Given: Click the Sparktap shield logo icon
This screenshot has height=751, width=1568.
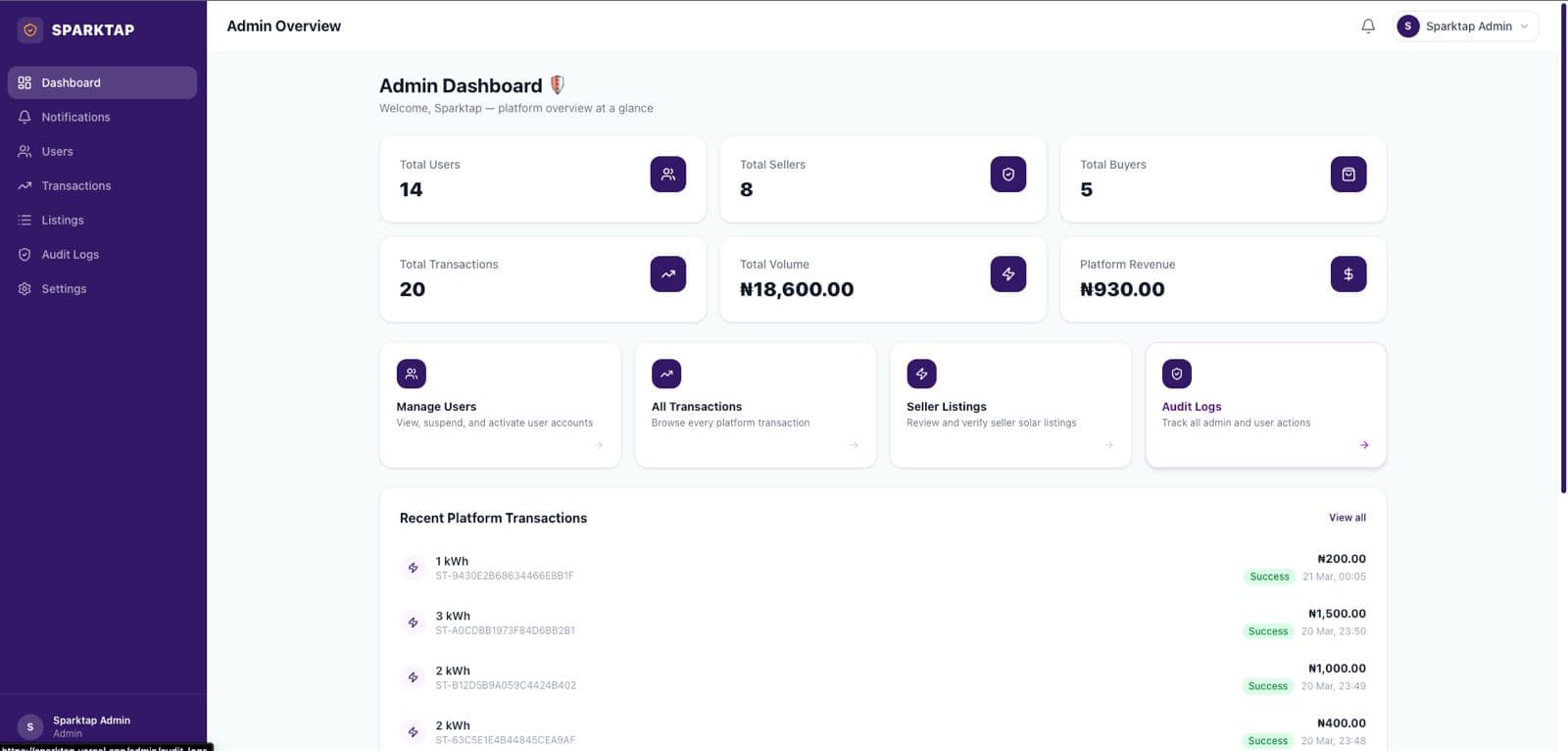Looking at the screenshot, I should [30, 29].
